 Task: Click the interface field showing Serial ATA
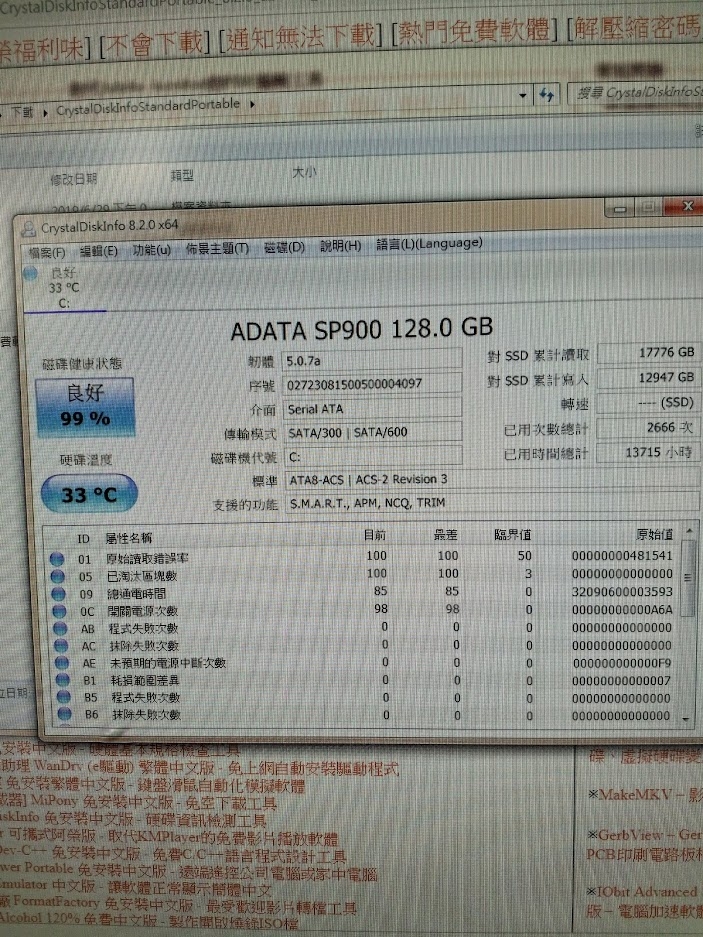[x=372, y=409]
